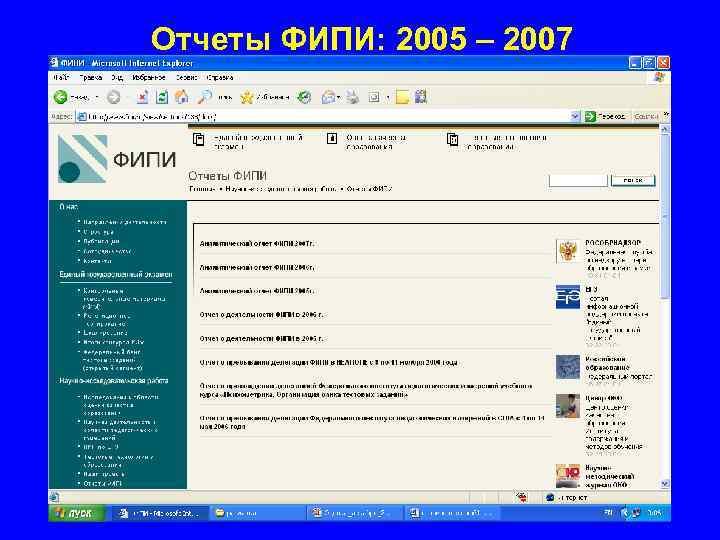Open the Mail button dropdown arrow
Viewport: 720px width, 540px height.
338,97
